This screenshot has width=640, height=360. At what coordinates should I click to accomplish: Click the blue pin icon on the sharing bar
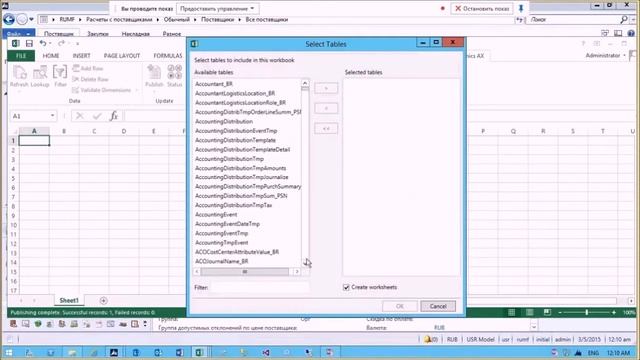point(521,8)
